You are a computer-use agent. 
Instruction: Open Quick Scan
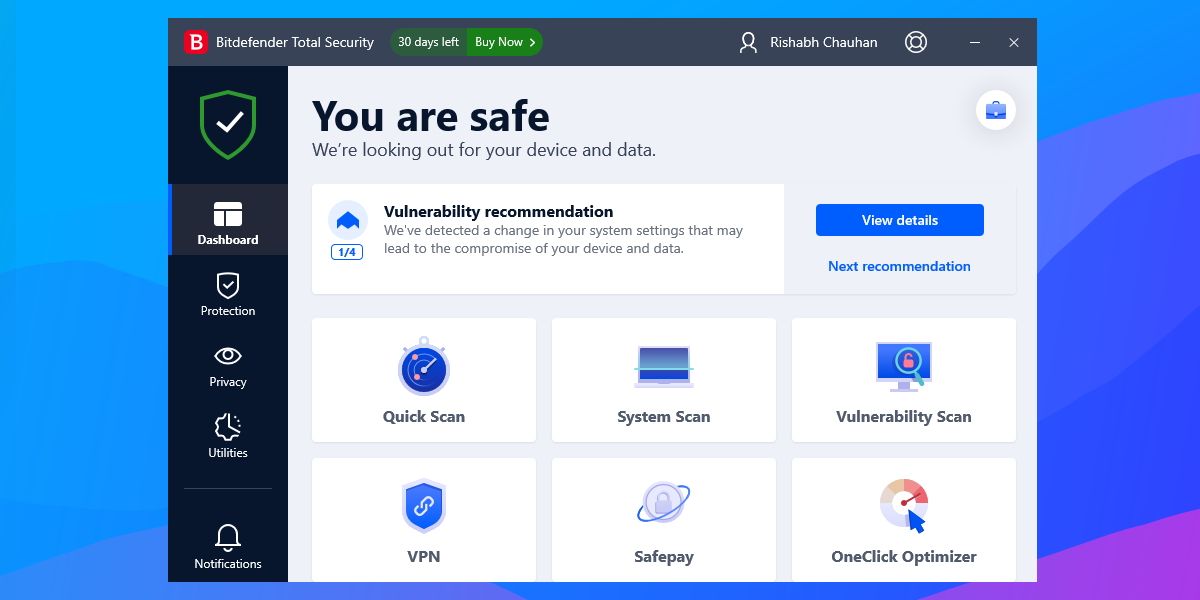(x=423, y=380)
